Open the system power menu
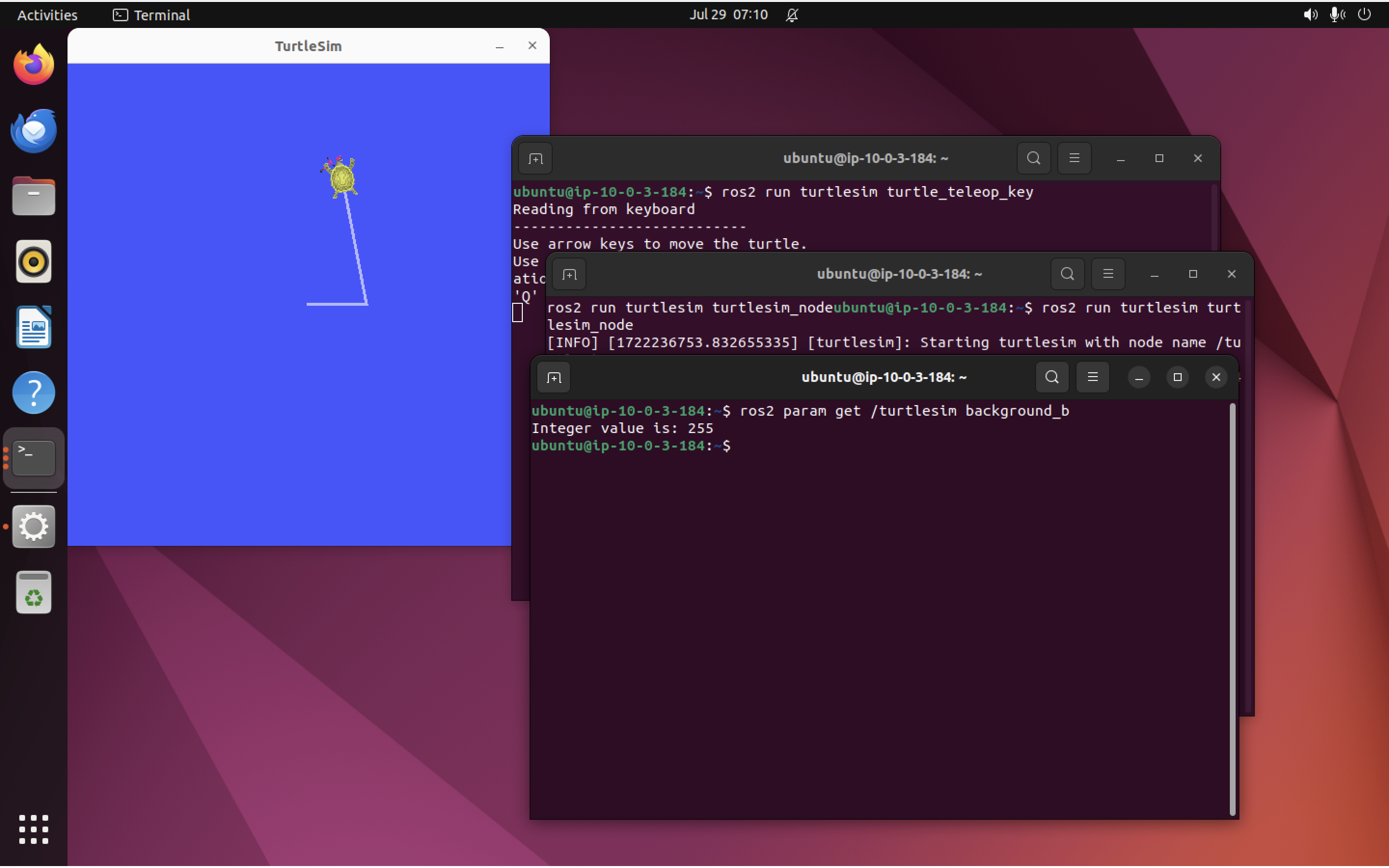The width and height of the screenshot is (1389, 868). coord(1365,15)
